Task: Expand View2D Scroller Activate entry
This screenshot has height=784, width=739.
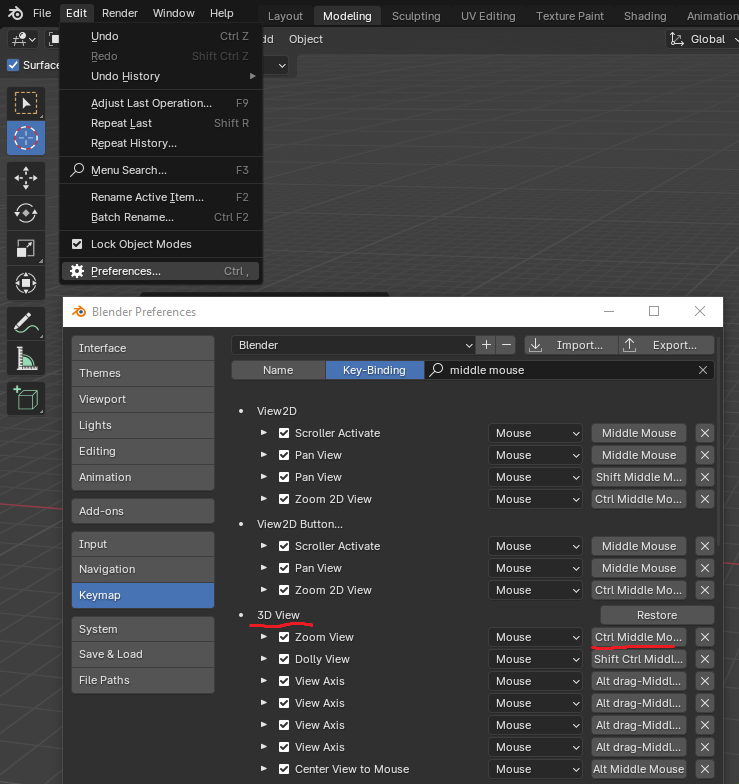Action: click(x=264, y=432)
